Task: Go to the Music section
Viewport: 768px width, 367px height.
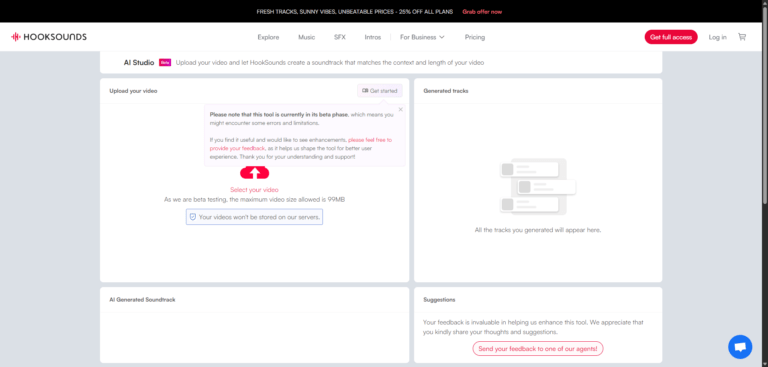Action: tap(307, 37)
